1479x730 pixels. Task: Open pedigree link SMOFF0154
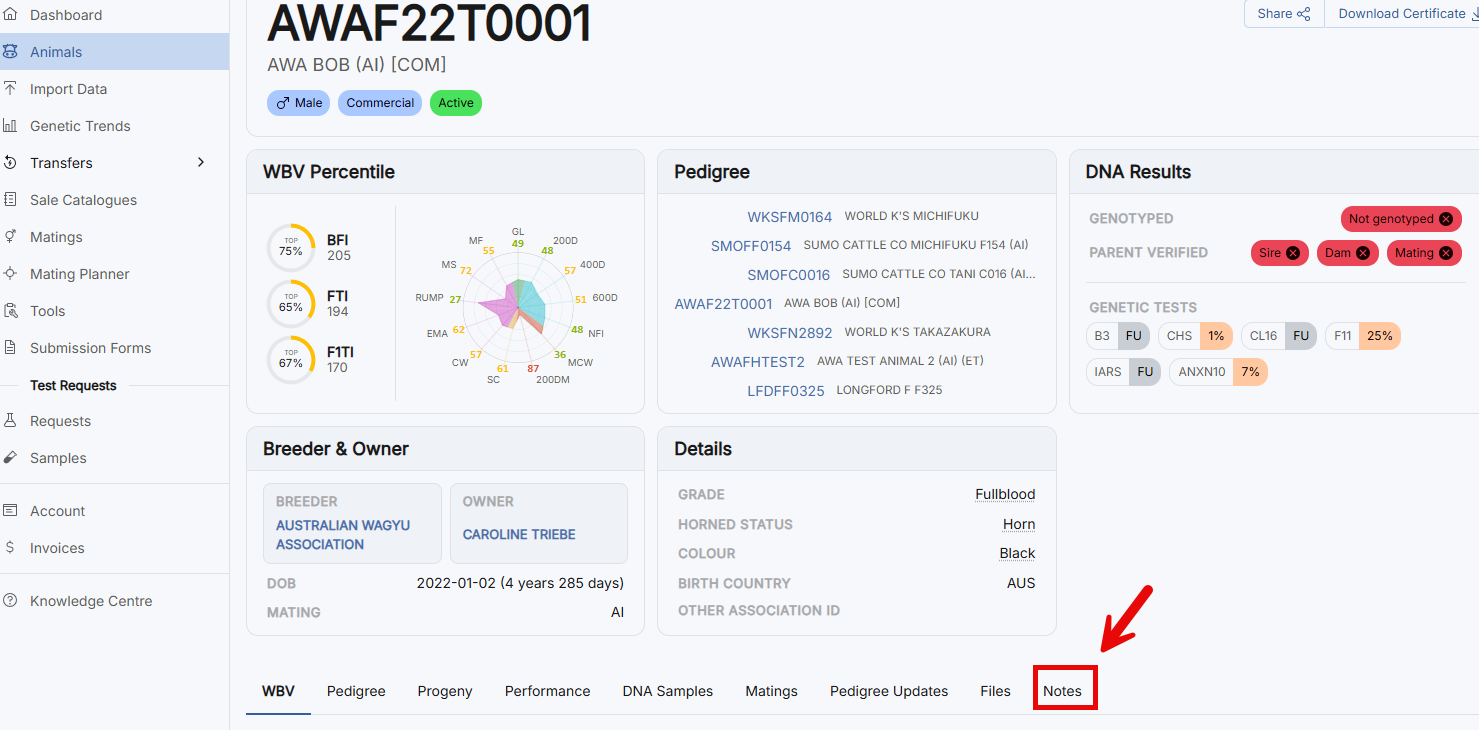click(751, 246)
